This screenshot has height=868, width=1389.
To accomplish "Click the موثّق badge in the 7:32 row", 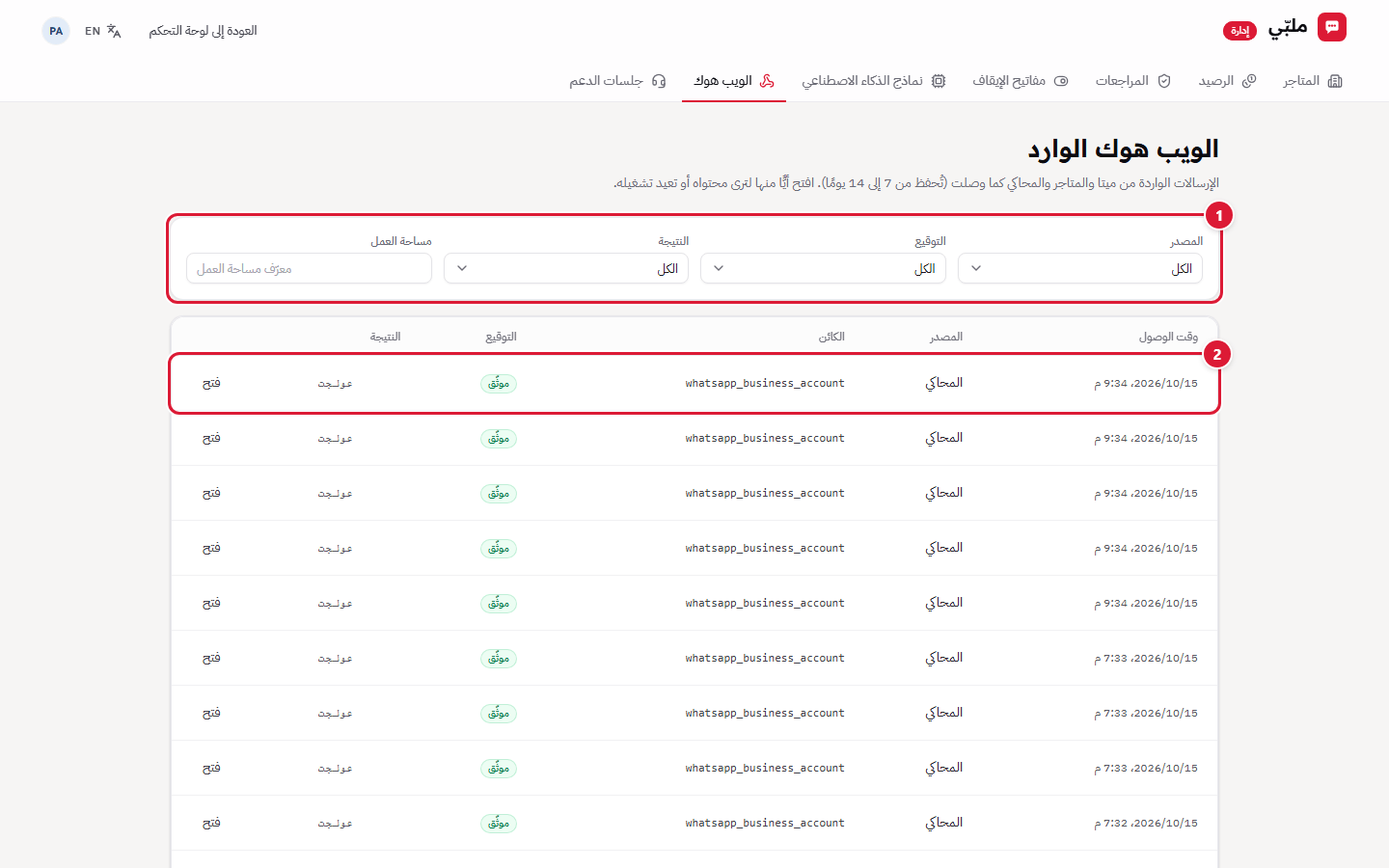I will tap(499, 824).
